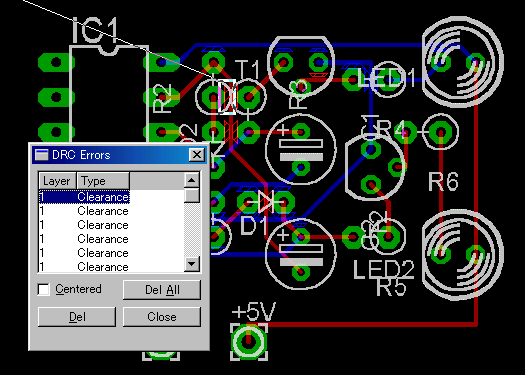Select the highlighted first Clearance error row
Screen dimensions: 525x375
coord(84,197)
